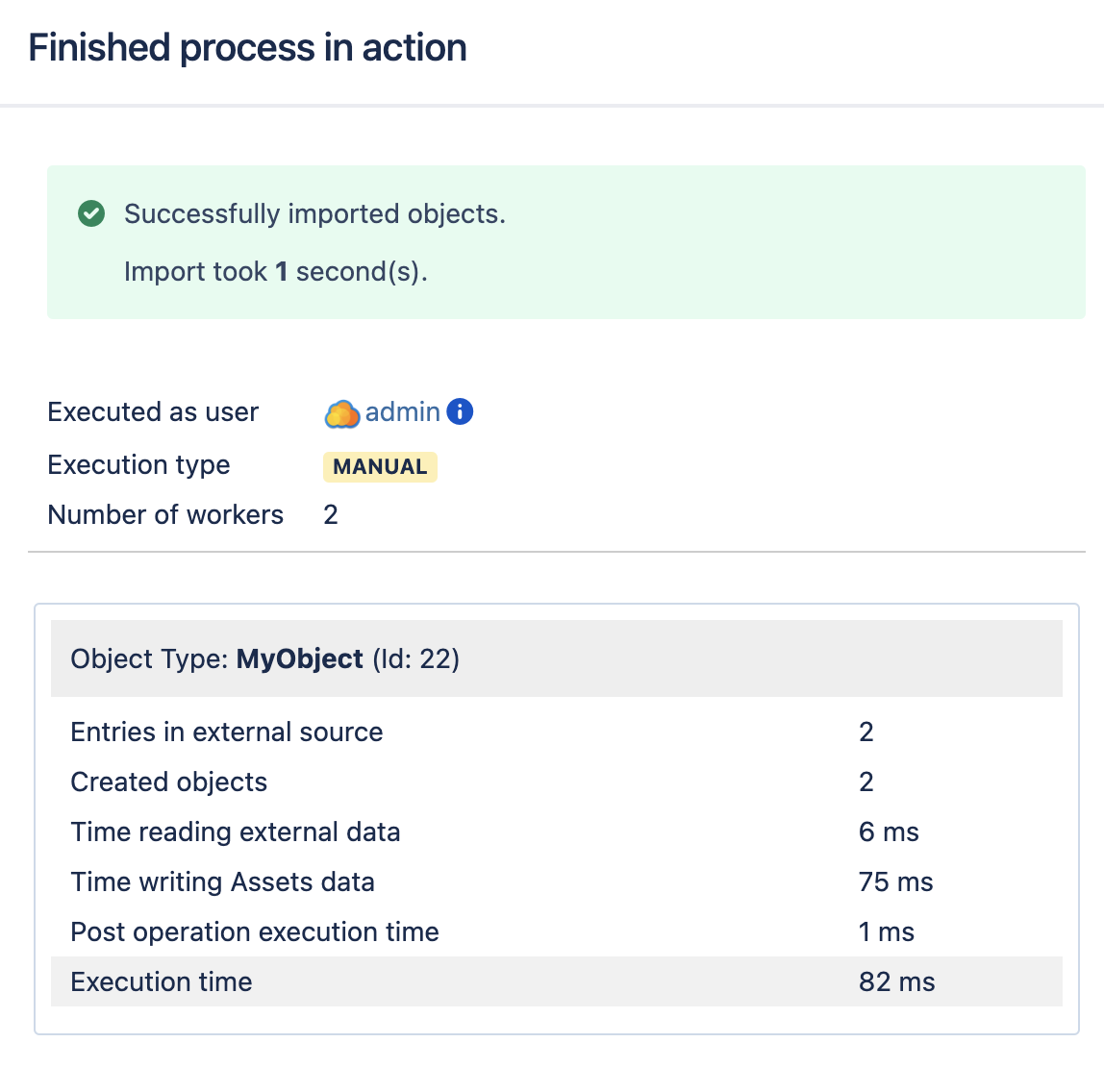The image size is (1104, 1092).
Task: Click the 'Finished process in action' heading
Action: (247, 48)
